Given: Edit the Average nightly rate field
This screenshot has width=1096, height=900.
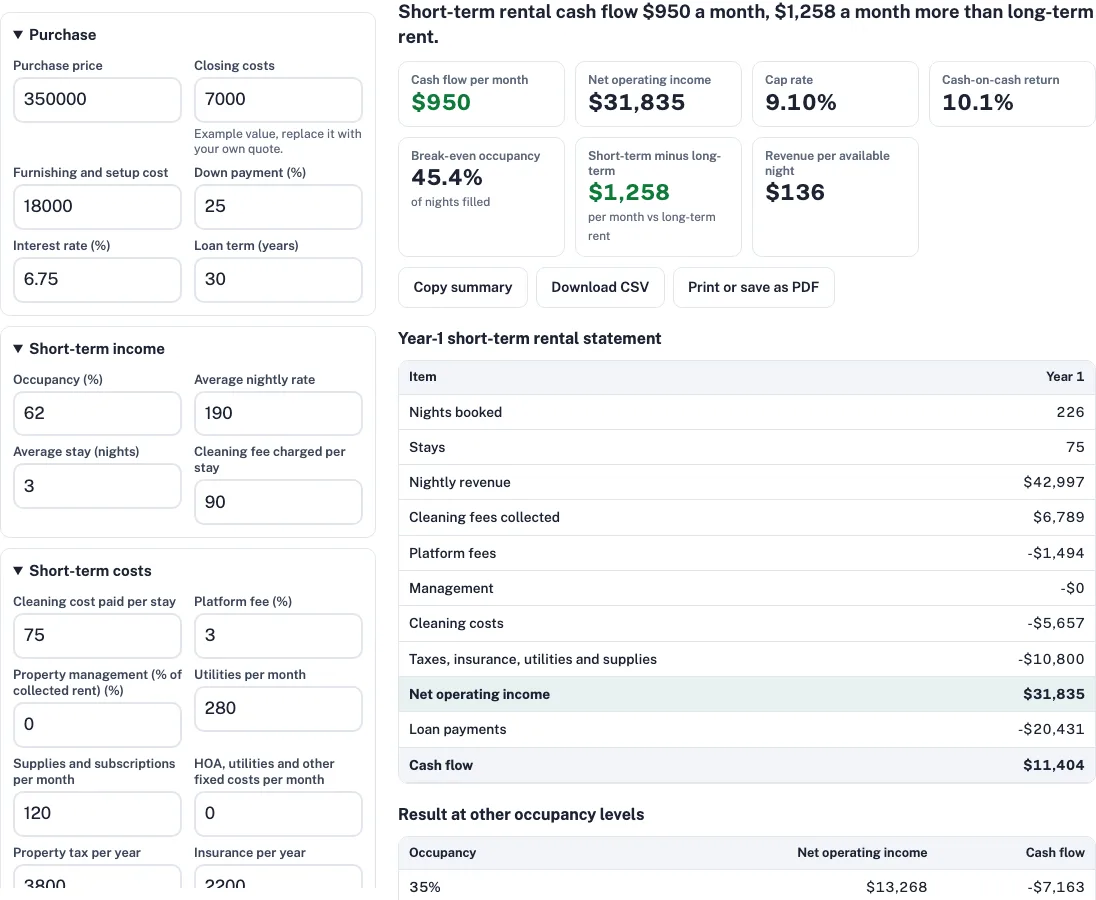Looking at the screenshot, I should click(x=278, y=413).
